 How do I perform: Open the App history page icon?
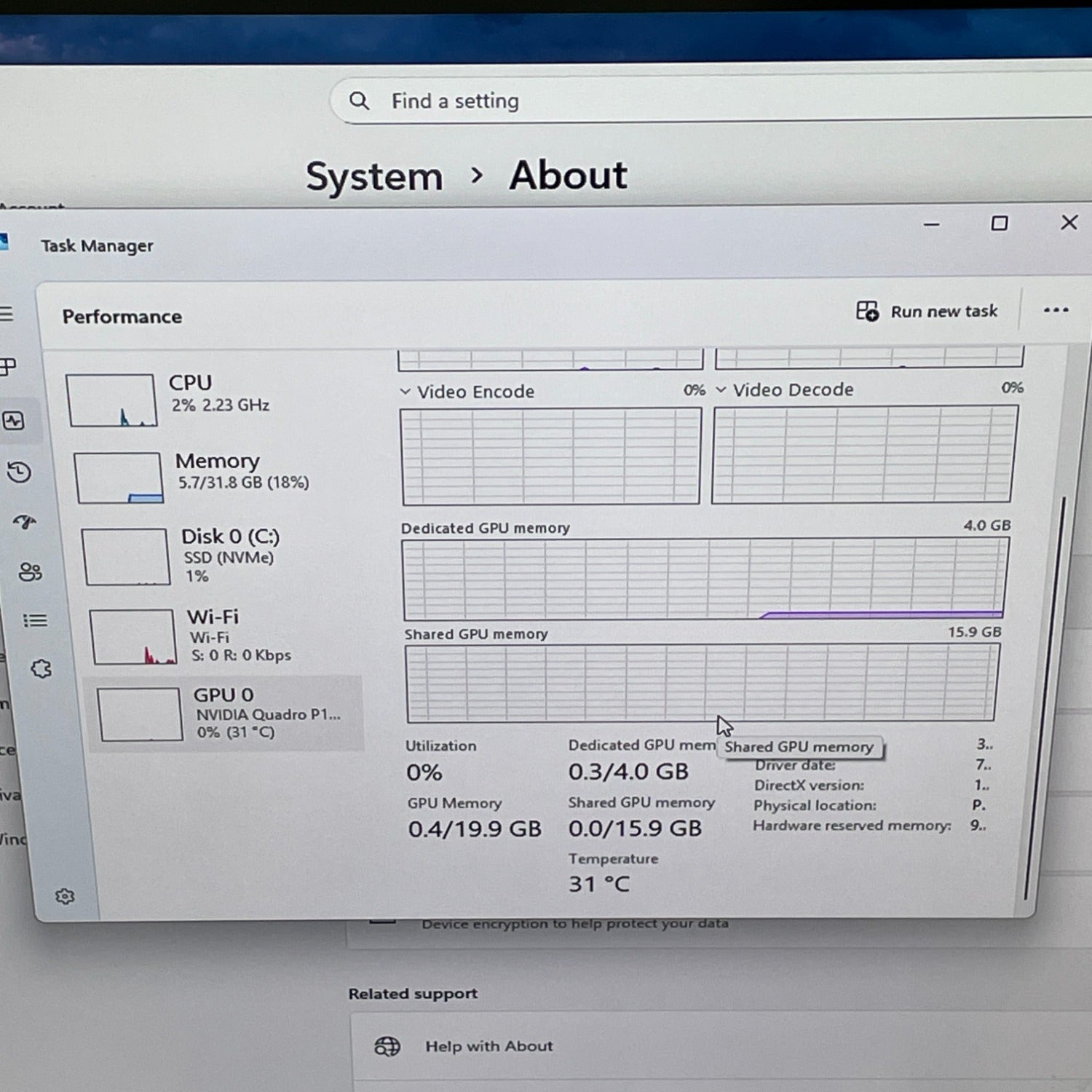pos(20,472)
